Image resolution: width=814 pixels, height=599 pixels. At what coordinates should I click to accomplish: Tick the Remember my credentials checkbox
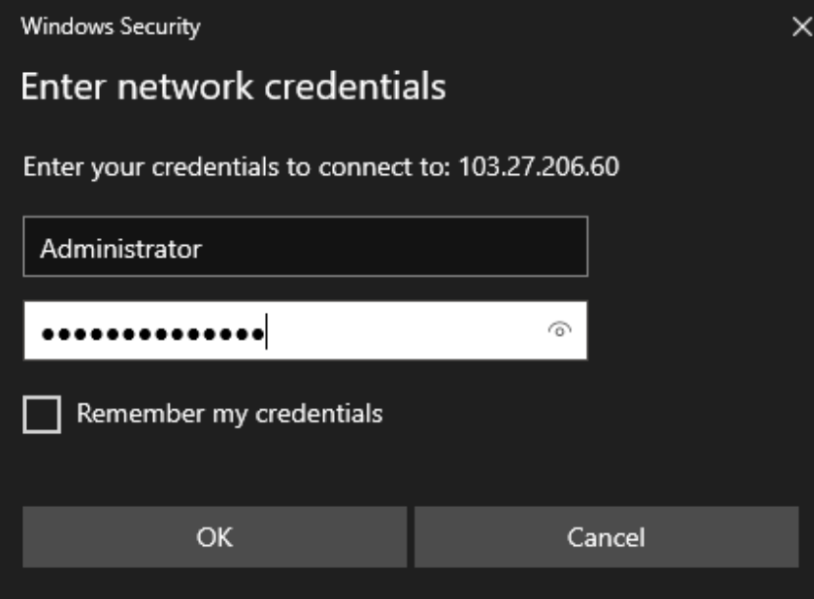(x=42, y=414)
